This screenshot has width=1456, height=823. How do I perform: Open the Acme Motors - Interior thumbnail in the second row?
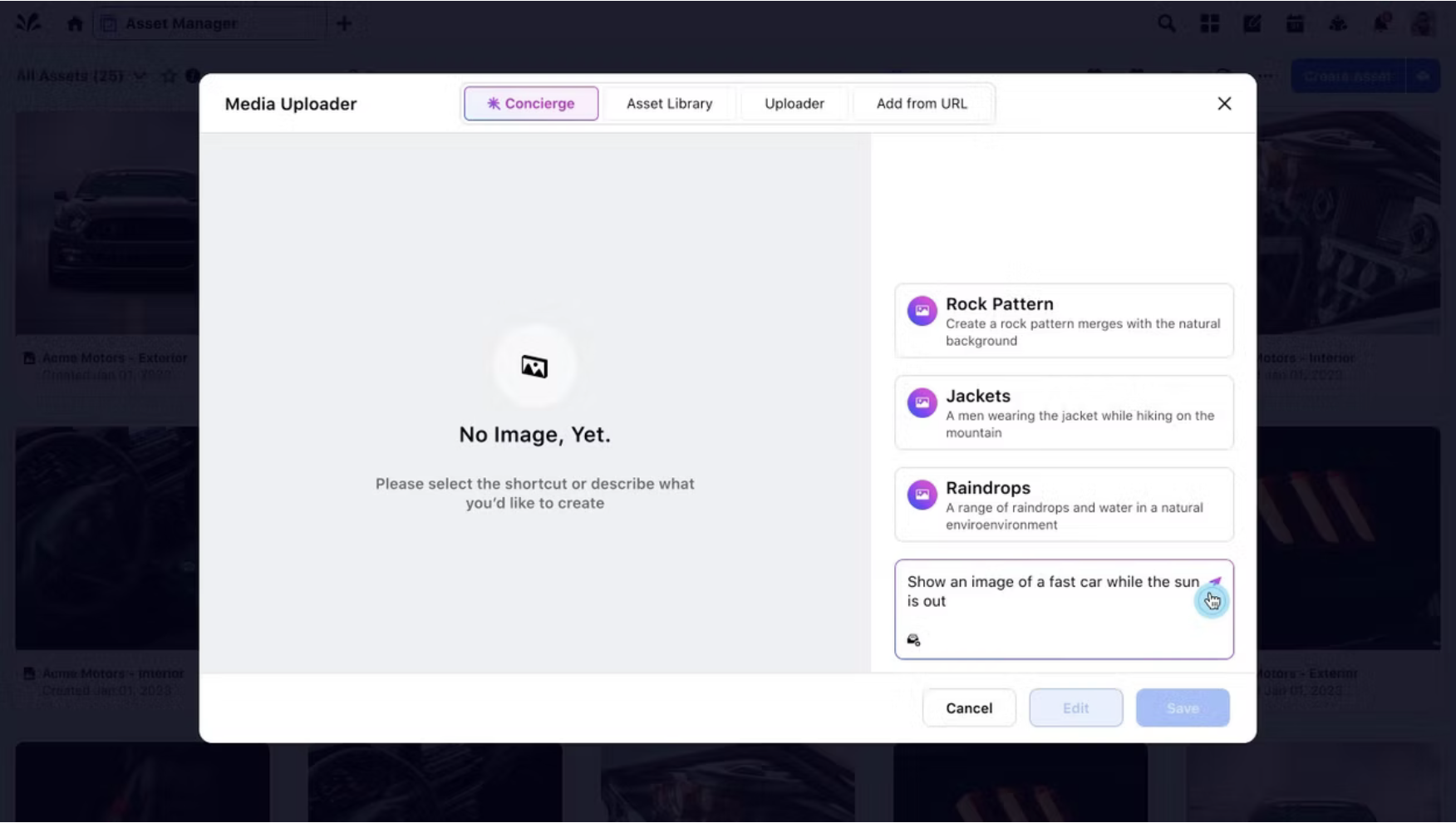(x=107, y=538)
